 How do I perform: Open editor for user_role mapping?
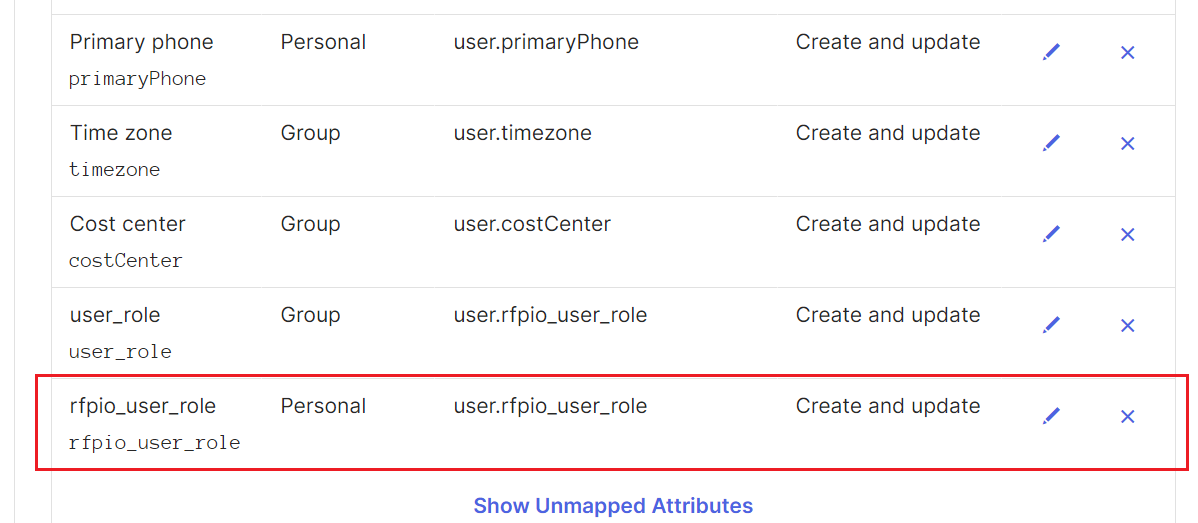tap(1051, 324)
